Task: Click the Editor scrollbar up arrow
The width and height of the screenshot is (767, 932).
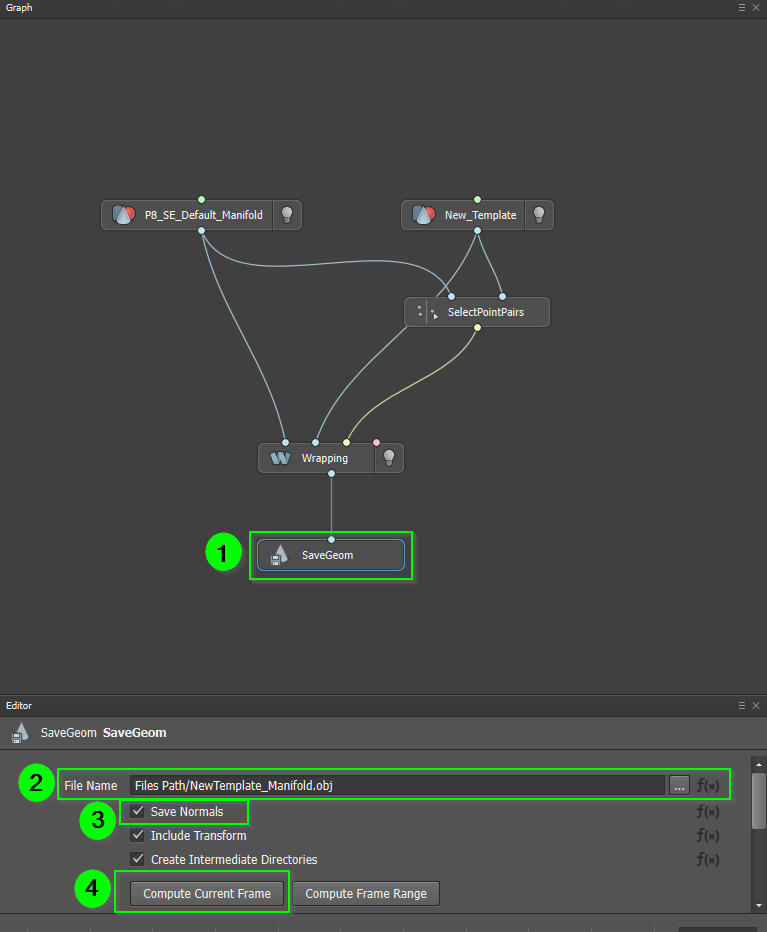Action: coord(759,764)
